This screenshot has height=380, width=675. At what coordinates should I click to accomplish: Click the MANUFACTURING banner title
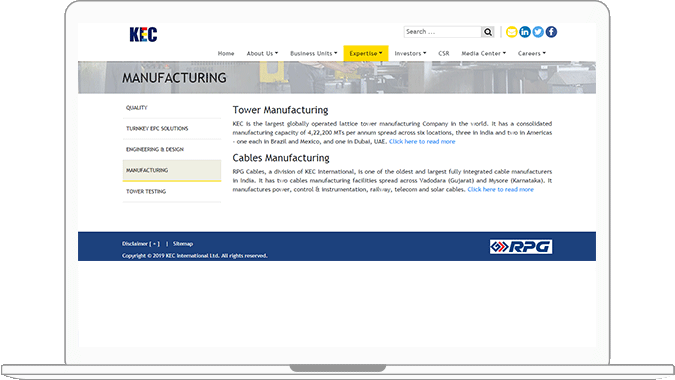click(x=174, y=78)
